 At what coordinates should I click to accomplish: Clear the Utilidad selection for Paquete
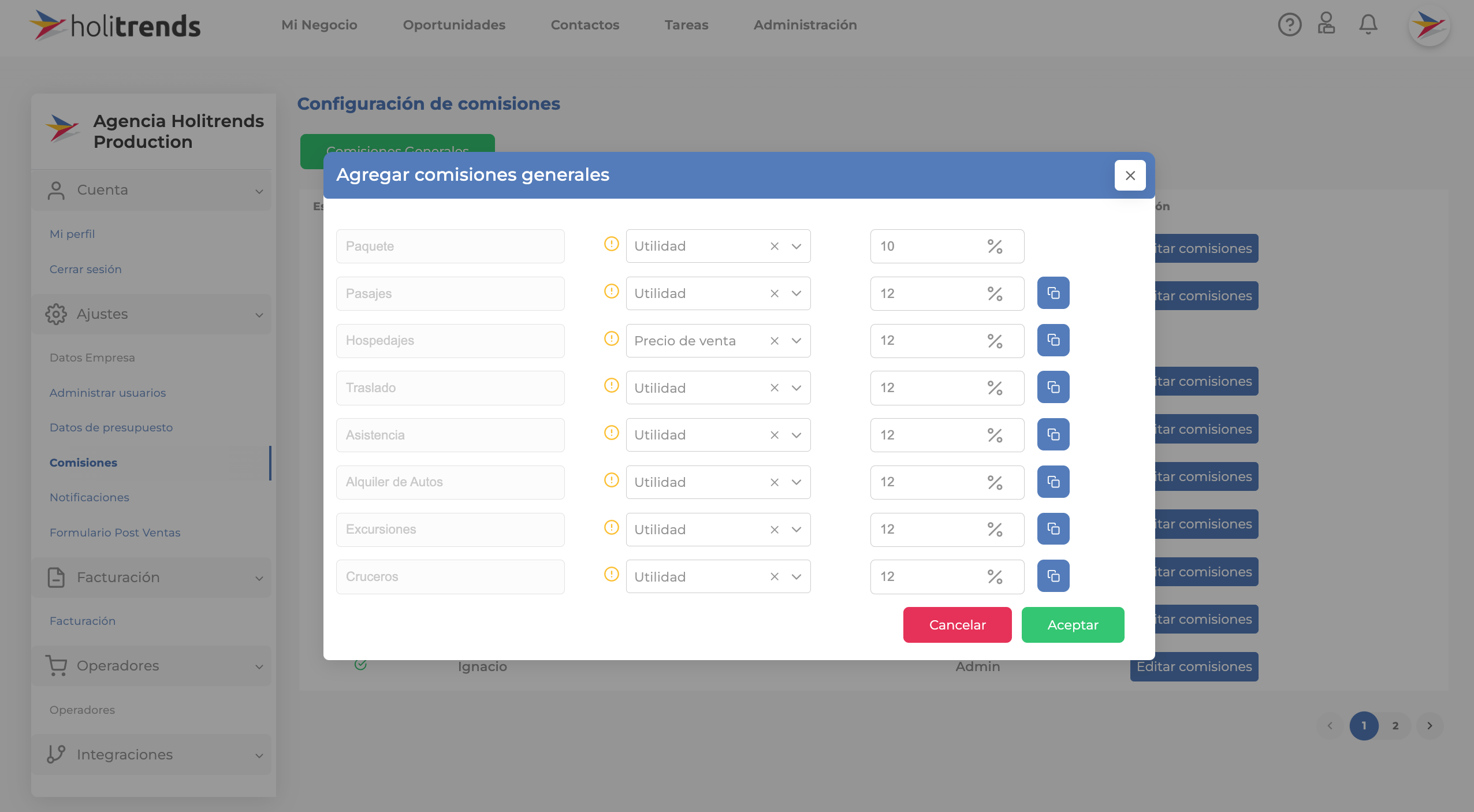tap(775, 247)
